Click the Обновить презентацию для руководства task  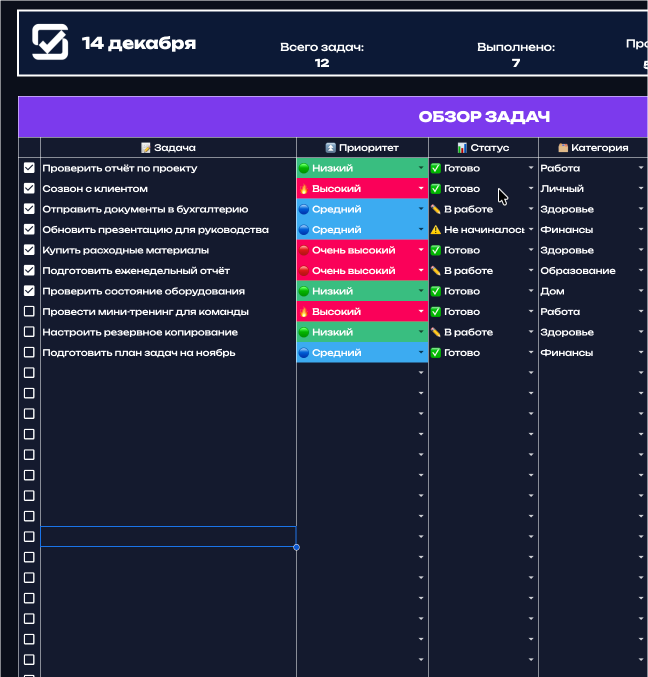155,230
